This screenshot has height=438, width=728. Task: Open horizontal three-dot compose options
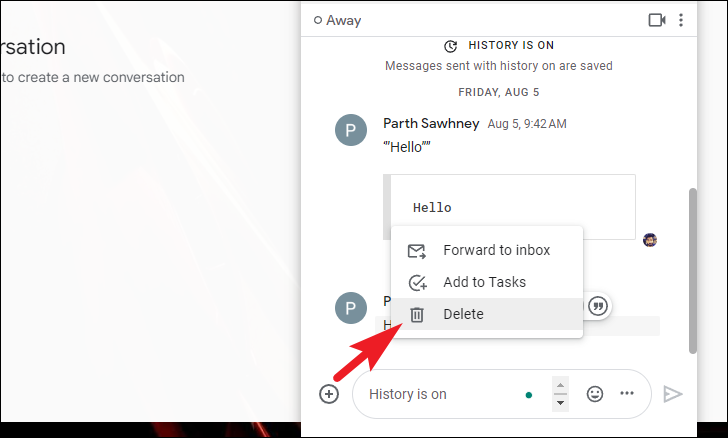pyautogui.click(x=627, y=393)
